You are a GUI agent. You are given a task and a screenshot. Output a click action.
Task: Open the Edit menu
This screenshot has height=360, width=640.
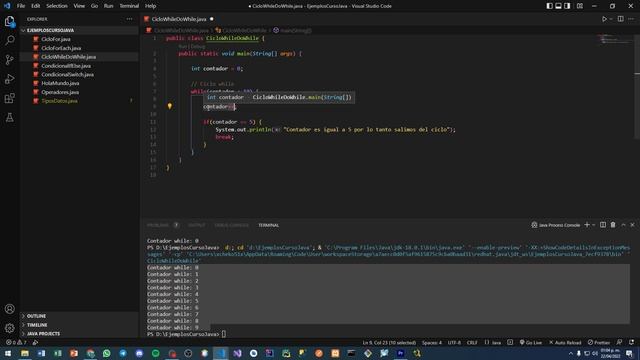[x=36, y=6]
